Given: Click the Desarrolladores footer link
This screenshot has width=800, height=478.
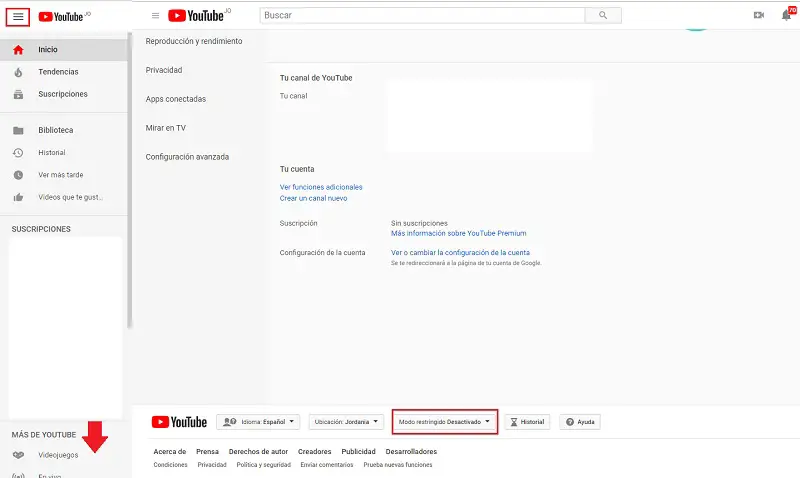Looking at the screenshot, I should [x=411, y=451].
